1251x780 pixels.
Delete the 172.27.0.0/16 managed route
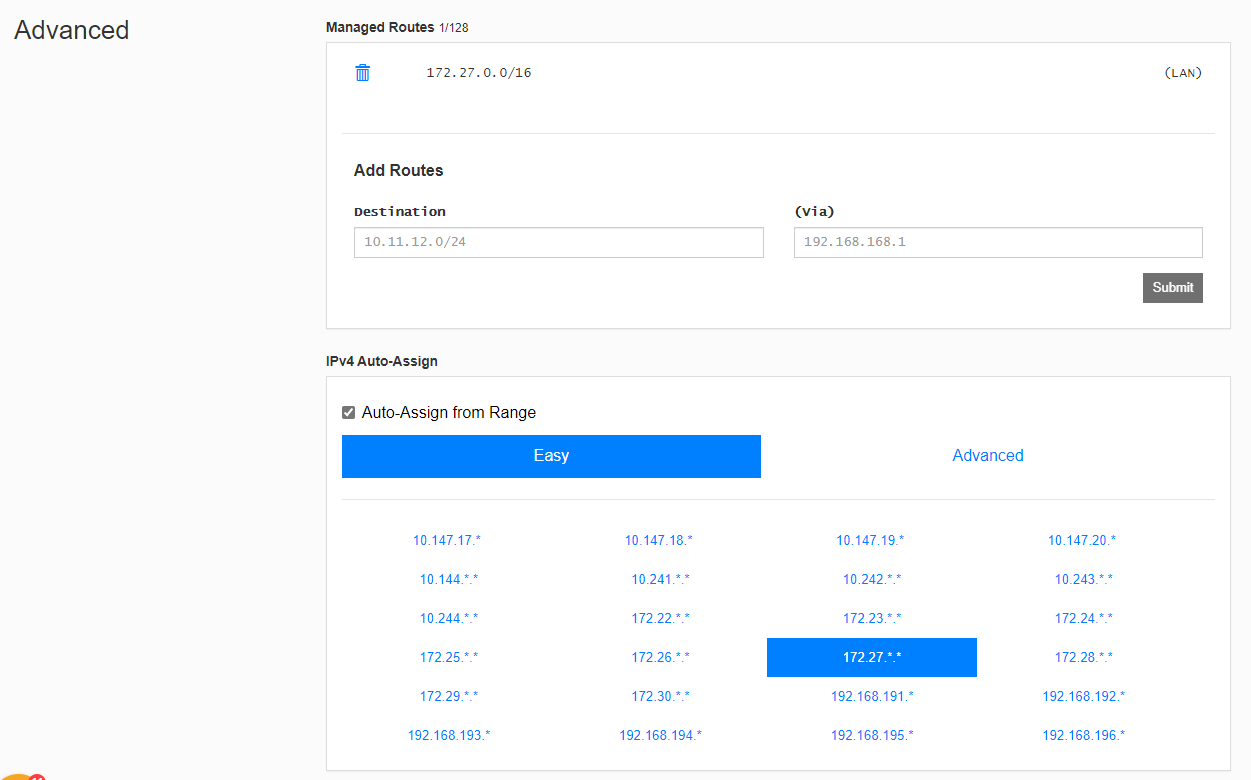(363, 73)
